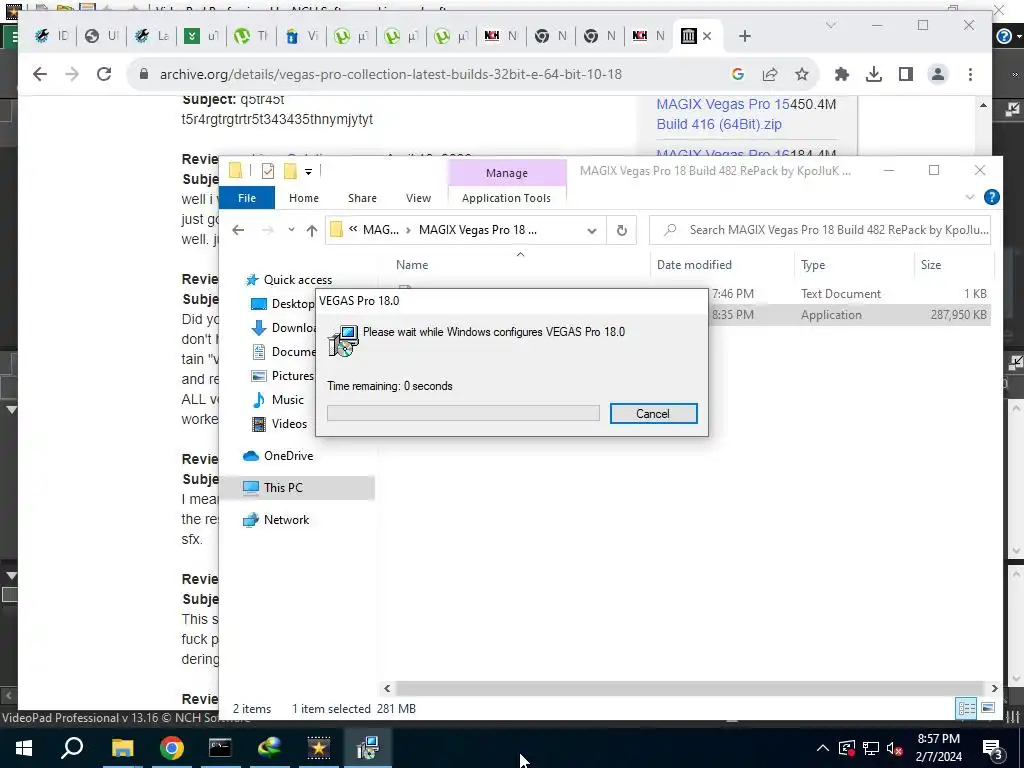Cancel the VEGAS Pro 18.0 configuration
Viewport: 1024px width, 768px height.
653,413
